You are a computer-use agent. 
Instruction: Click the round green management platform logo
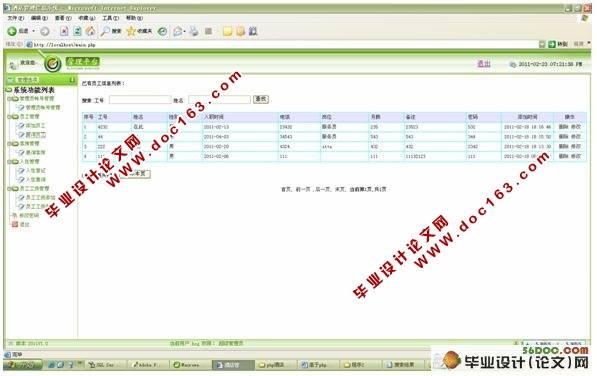coord(53,64)
